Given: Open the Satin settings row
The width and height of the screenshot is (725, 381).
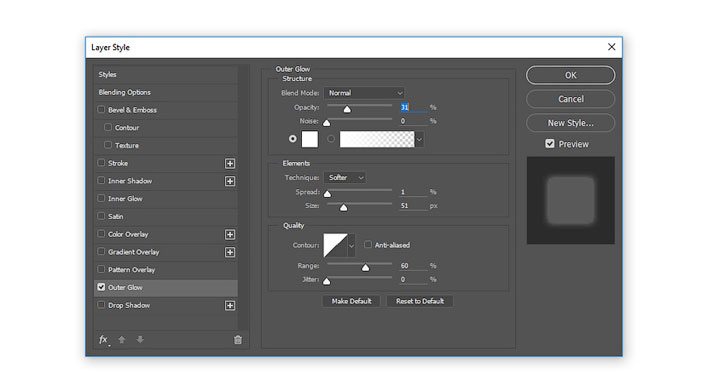Looking at the screenshot, I should point(166,216).
